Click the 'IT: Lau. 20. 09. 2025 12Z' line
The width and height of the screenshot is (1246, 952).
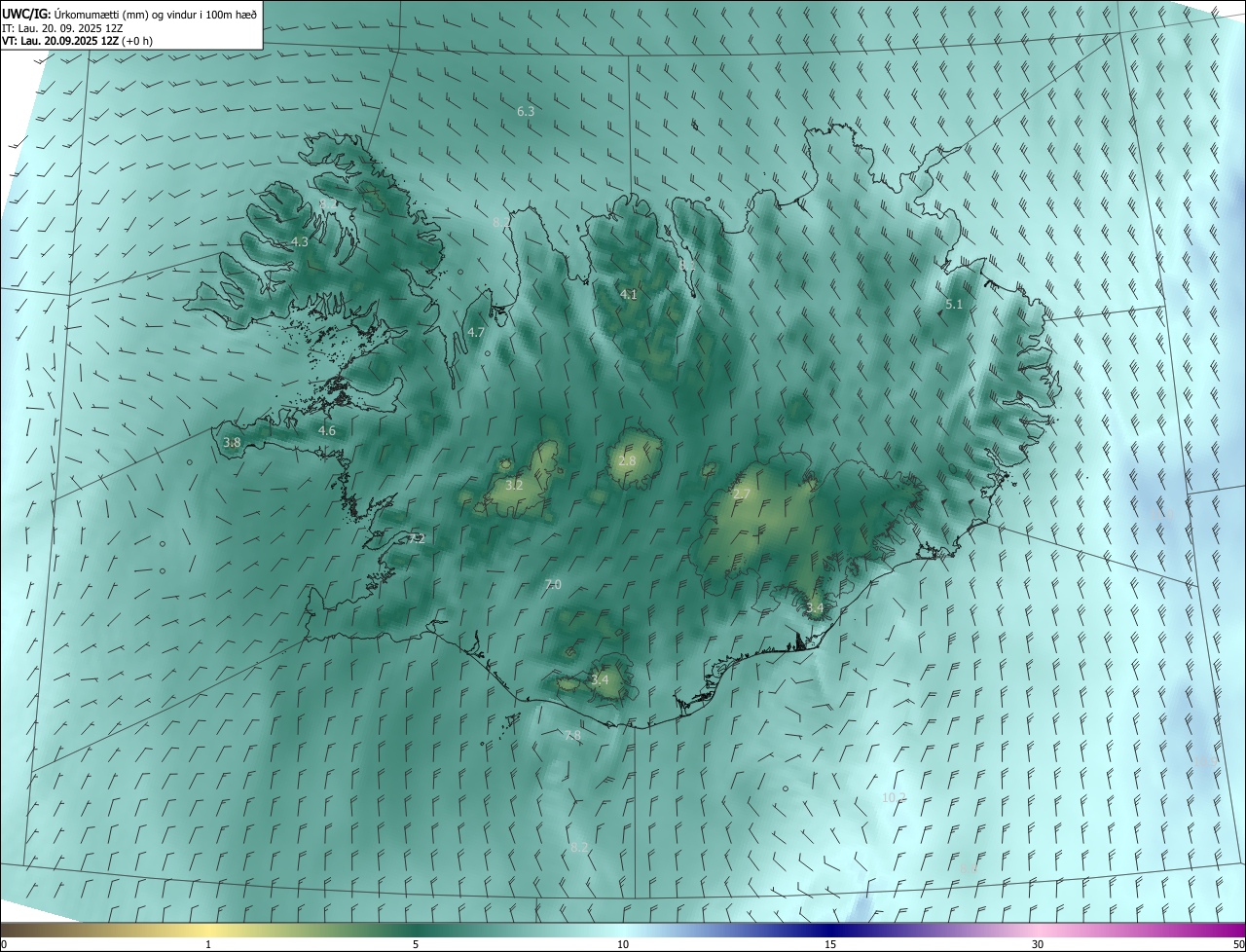tap(62, 28)
